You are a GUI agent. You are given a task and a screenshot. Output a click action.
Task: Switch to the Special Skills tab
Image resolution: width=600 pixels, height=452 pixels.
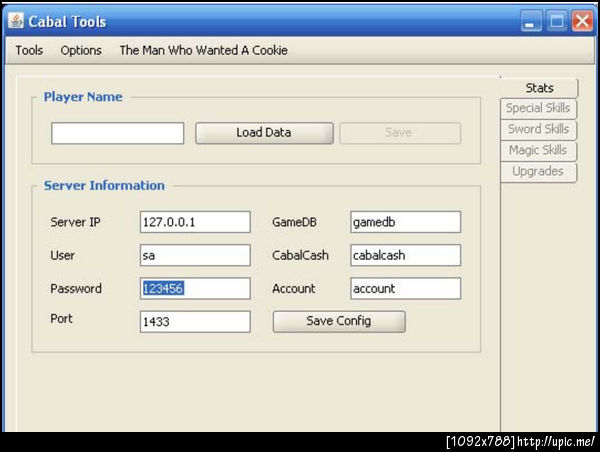click(x=538, y=108)
